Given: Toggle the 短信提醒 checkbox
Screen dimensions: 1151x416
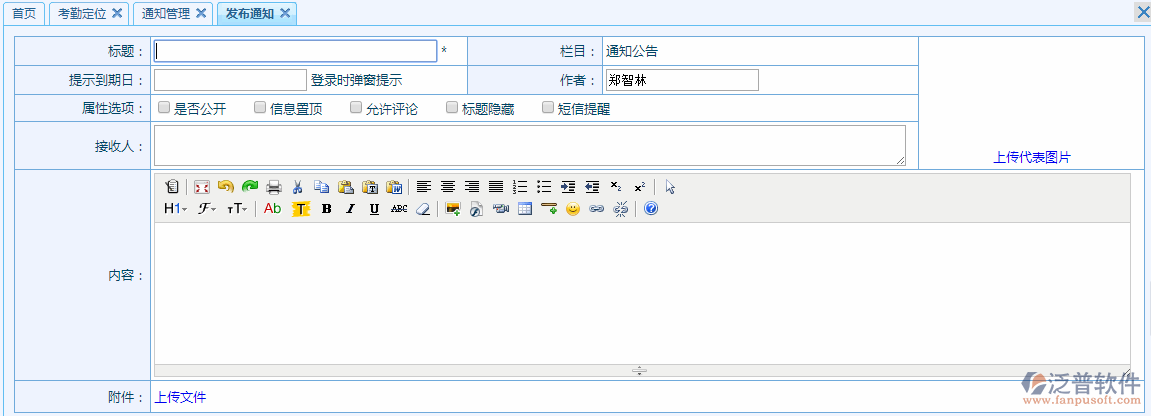Looking at the screenshot, I should [x=548, y=108].
